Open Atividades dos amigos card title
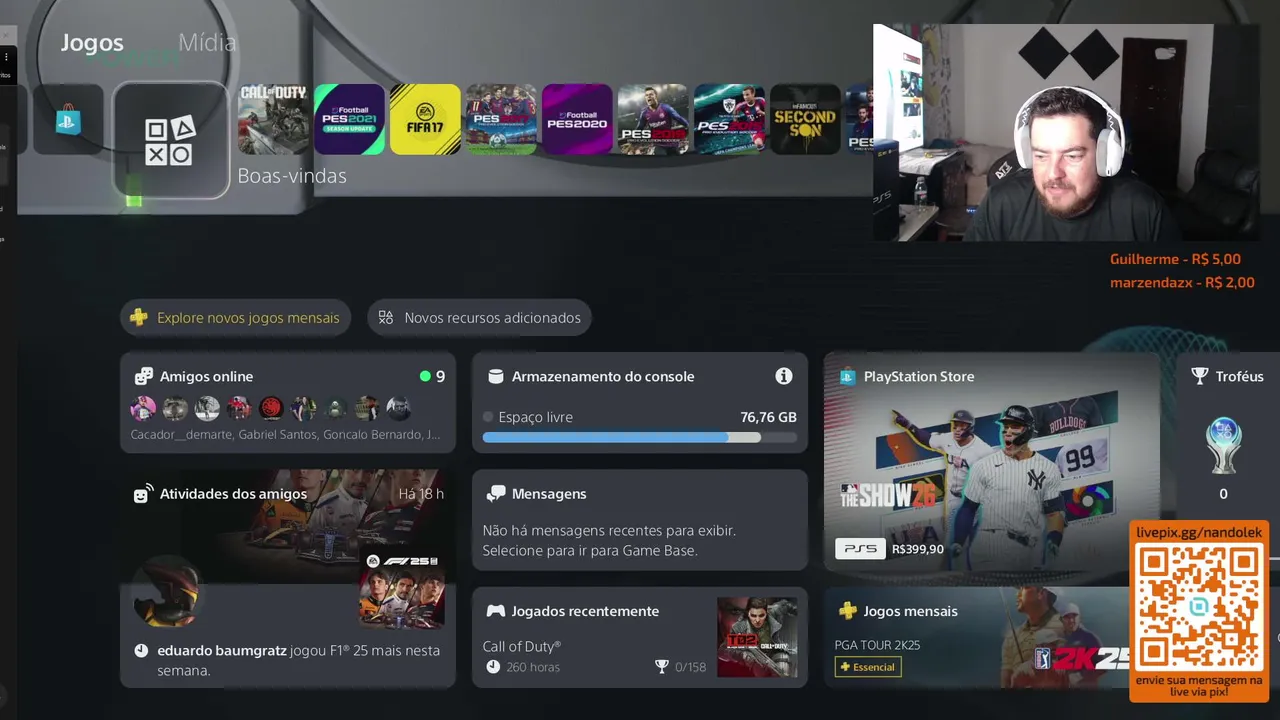 [233, 494]
